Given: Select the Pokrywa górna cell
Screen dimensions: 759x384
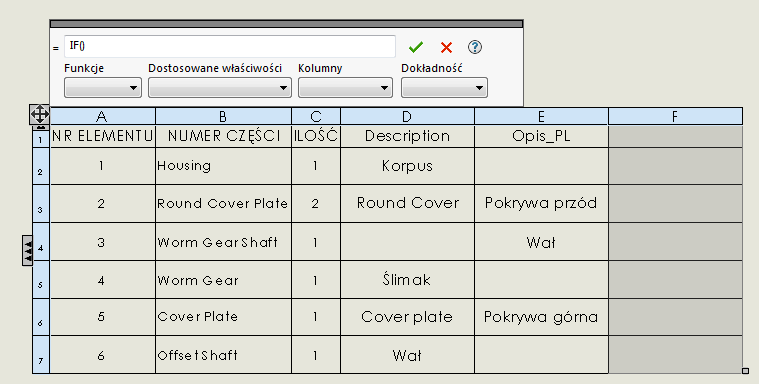Looking at the screenshot, I should [541, 317].
